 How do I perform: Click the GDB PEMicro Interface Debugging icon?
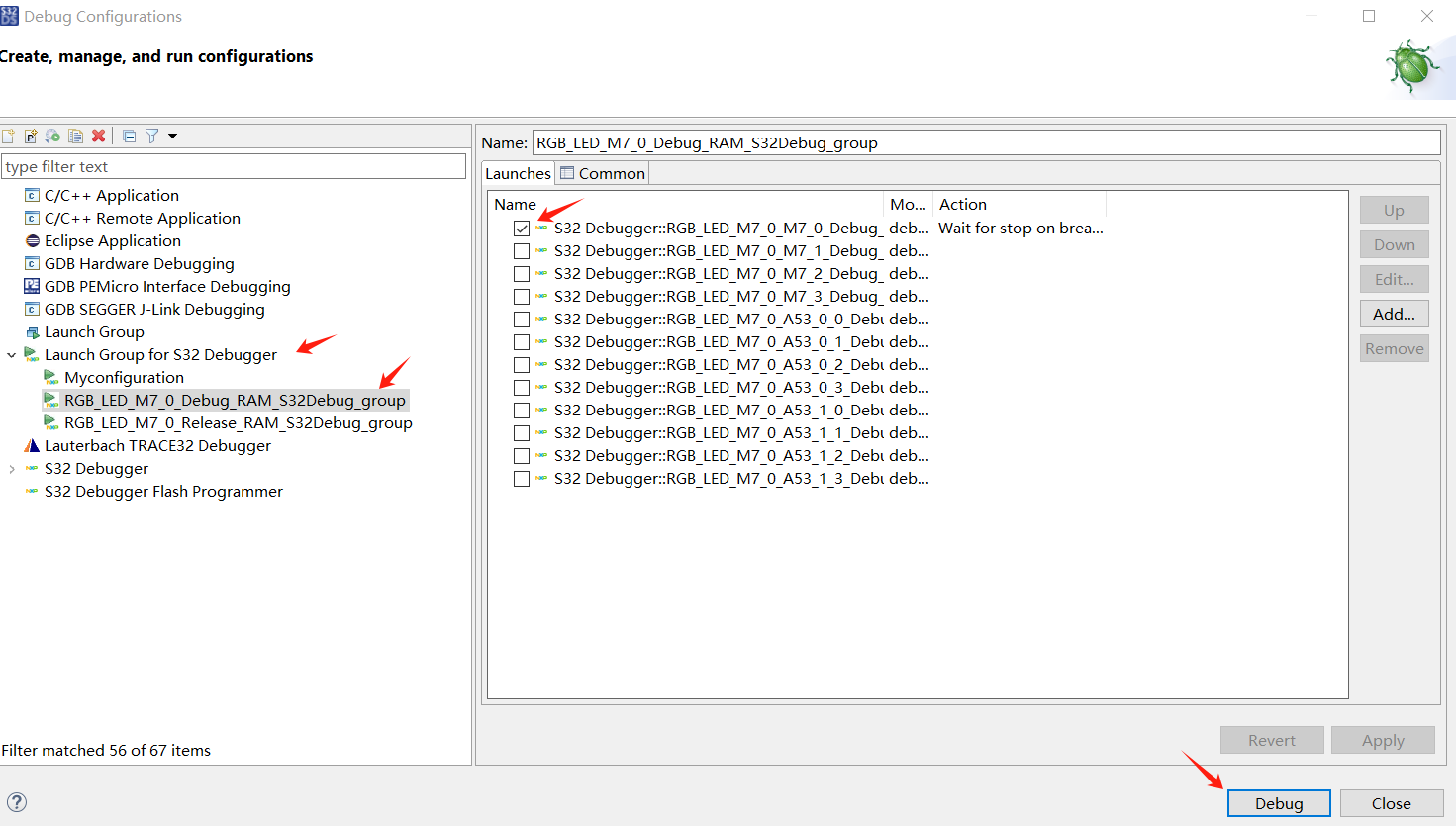32,286
